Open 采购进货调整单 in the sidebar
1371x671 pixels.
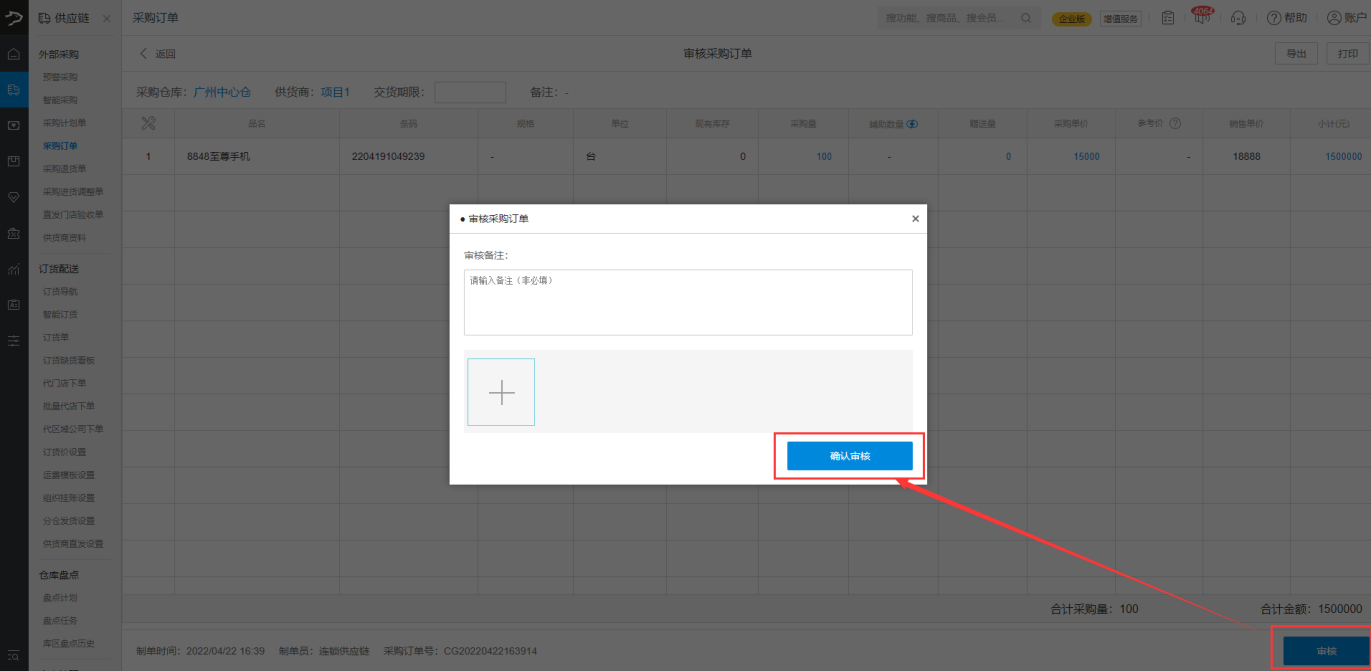[x=73, y=192]
